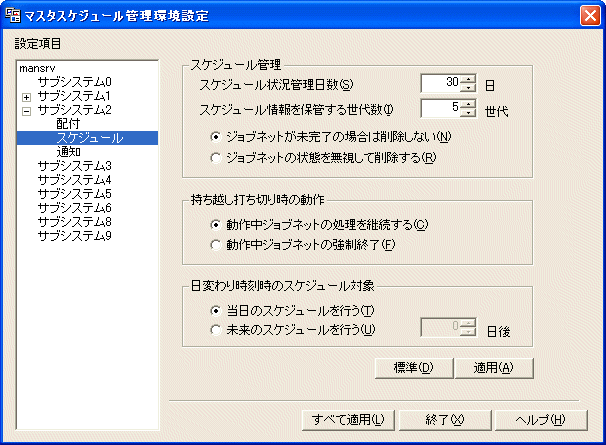The height and width of the screenshot is (445, 606).
Task: Select サブシステム5 in the tree
Action: [75, 194]
